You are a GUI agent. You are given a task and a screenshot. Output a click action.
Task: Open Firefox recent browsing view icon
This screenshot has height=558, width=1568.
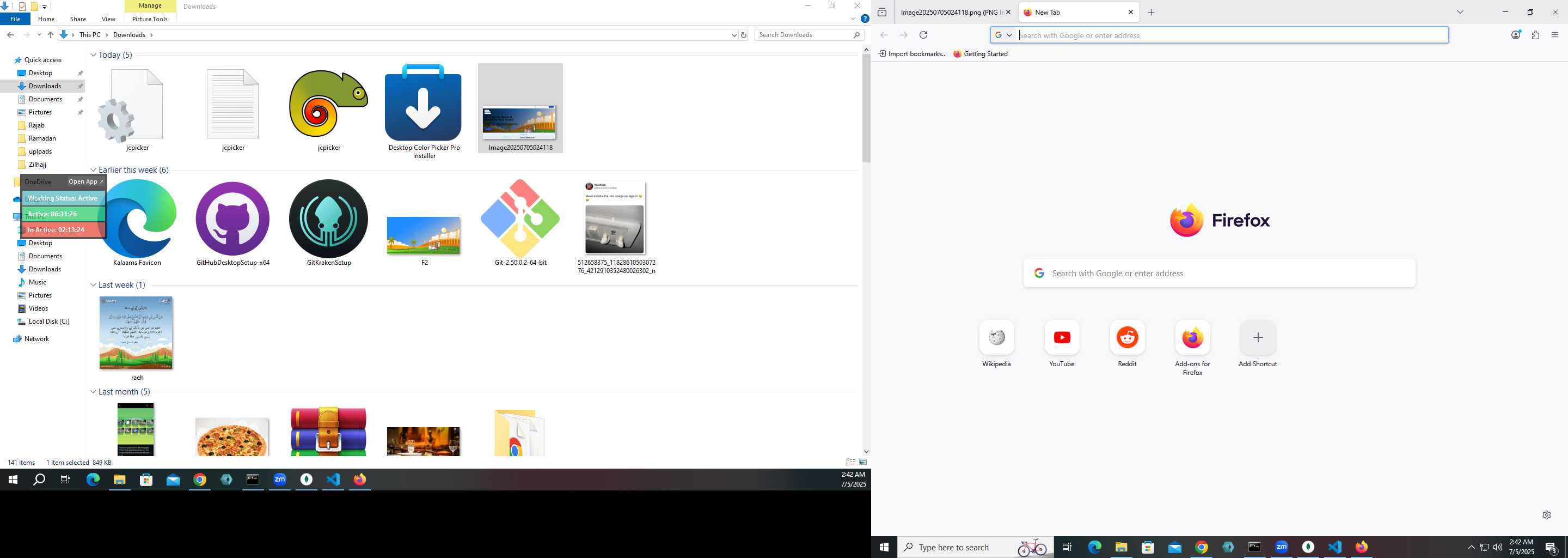(882, 12)
